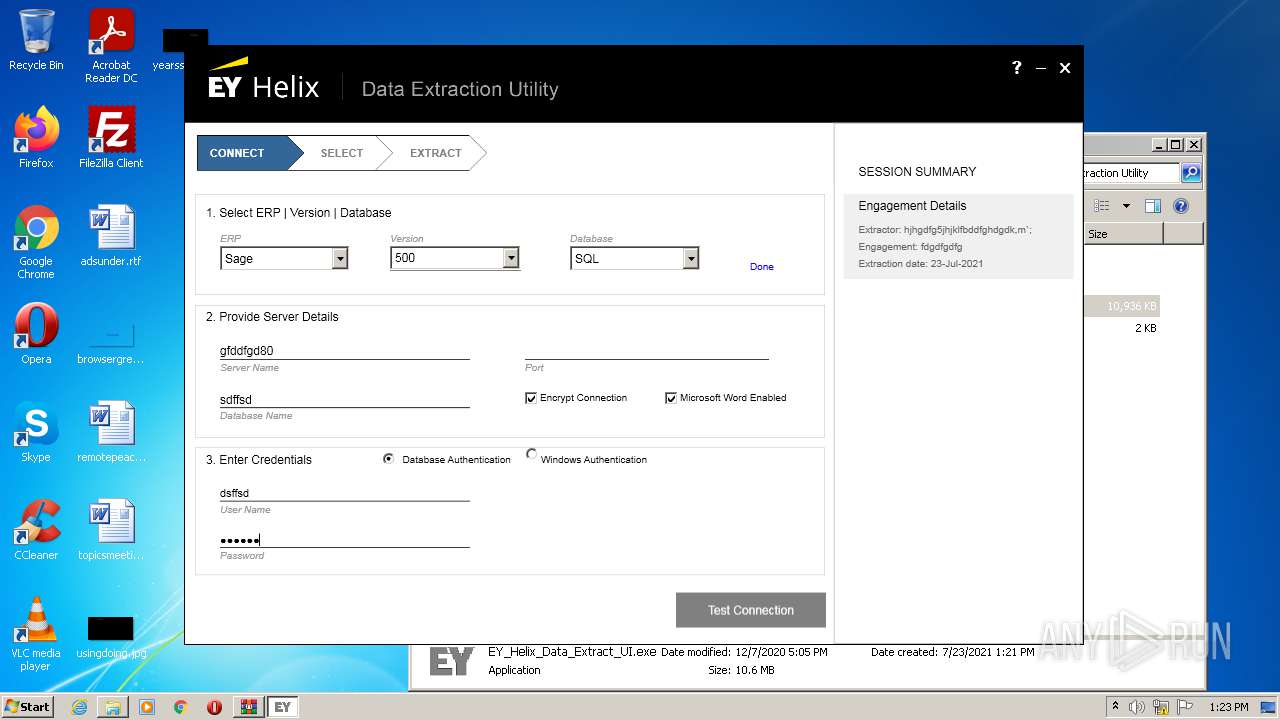Open the volume control in tray
The image size is (1280, 720).
point(1137,707)
